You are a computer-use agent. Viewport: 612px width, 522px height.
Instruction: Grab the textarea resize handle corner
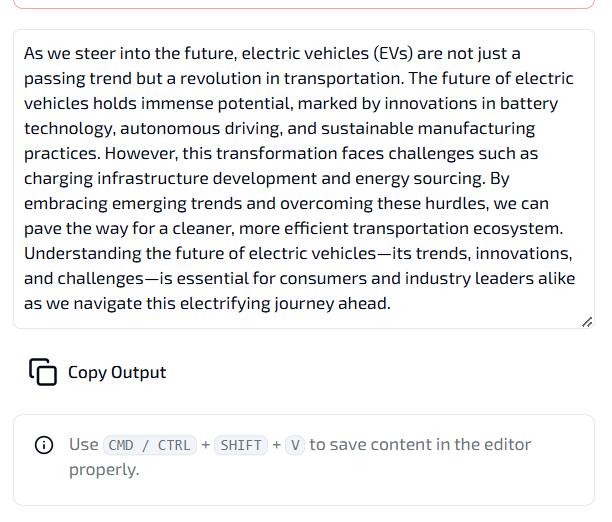pyautogui.click(x=587, y=322)
